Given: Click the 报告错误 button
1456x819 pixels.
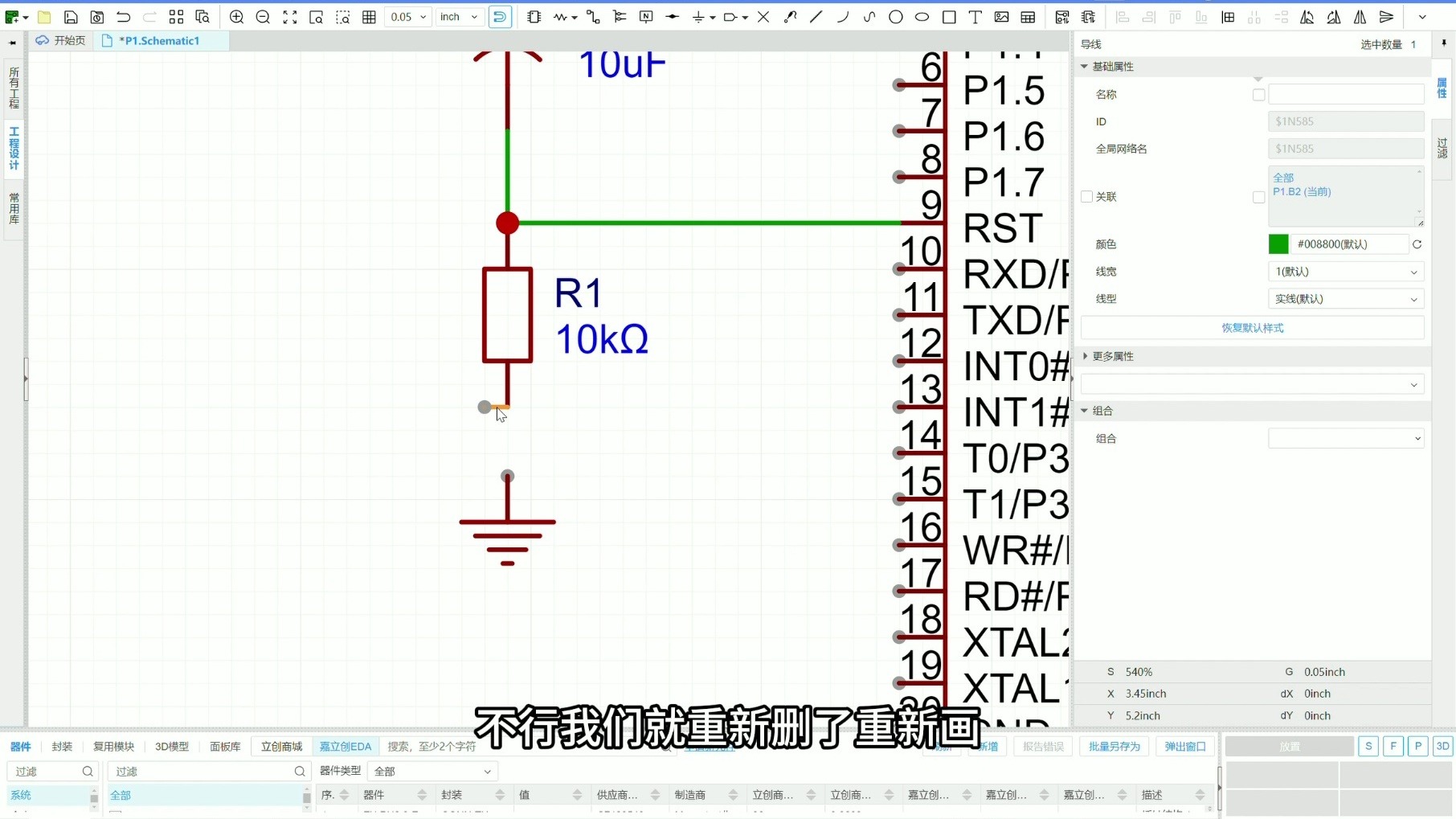Looking at the screenshot, I should (1043, 747).
